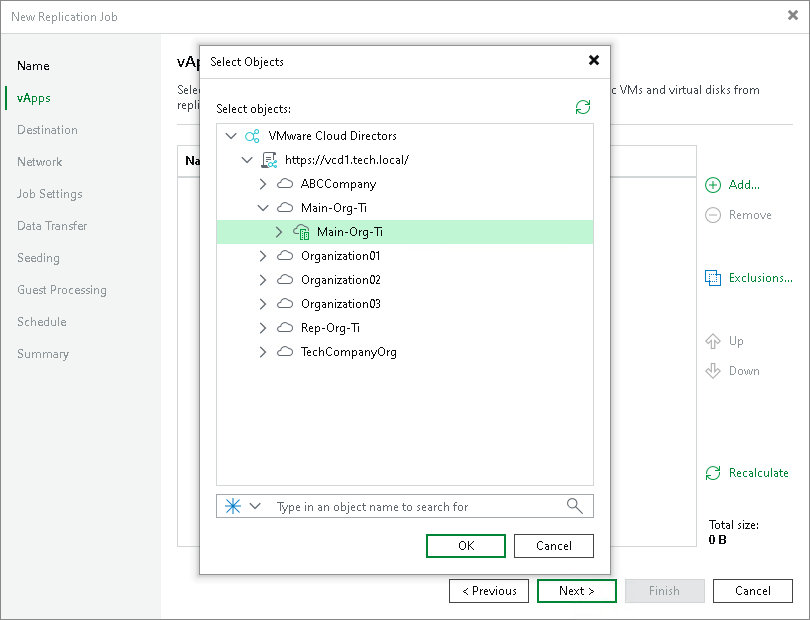Open the search filter type dropdown
Image resolution: width=810 pixels, height=620 pixels.
pos(255,506)
